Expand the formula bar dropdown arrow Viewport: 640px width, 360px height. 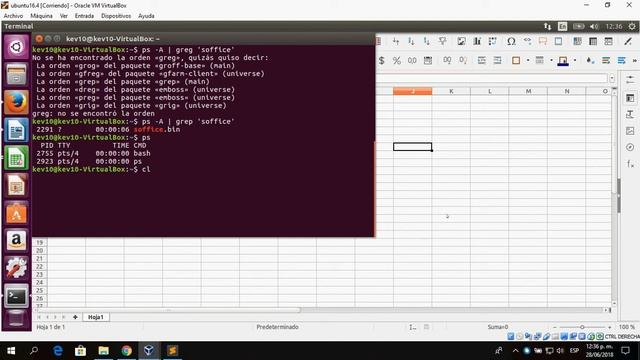pos(612,78)
